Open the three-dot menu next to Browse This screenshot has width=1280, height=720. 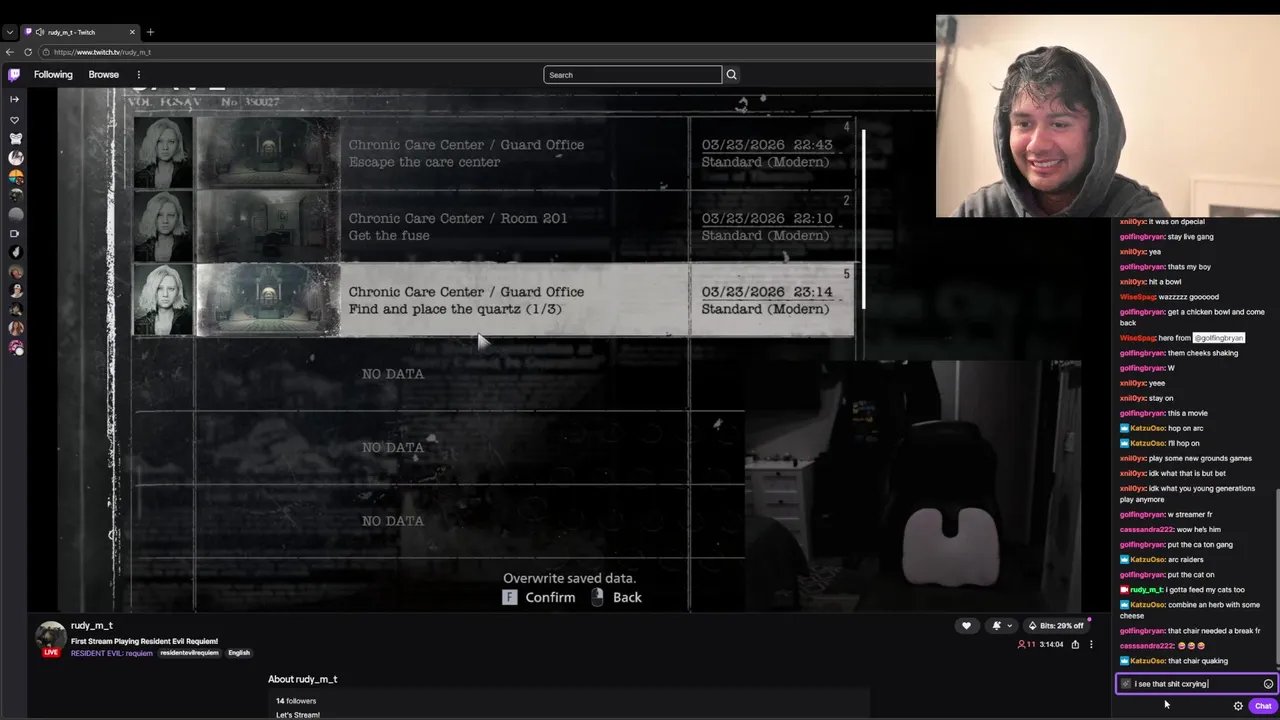coord(139,74)
